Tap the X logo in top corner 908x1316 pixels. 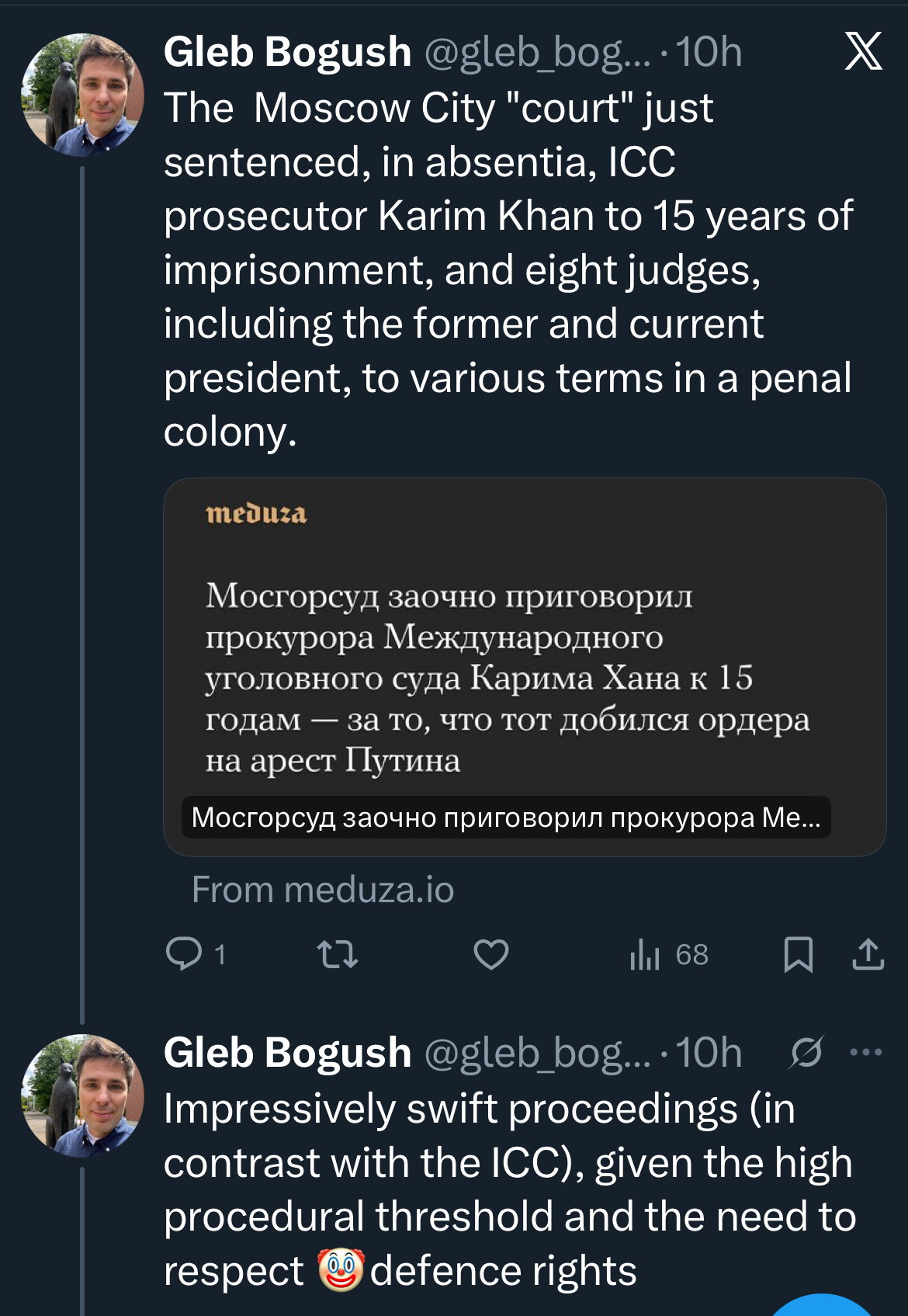coord(863,51)
